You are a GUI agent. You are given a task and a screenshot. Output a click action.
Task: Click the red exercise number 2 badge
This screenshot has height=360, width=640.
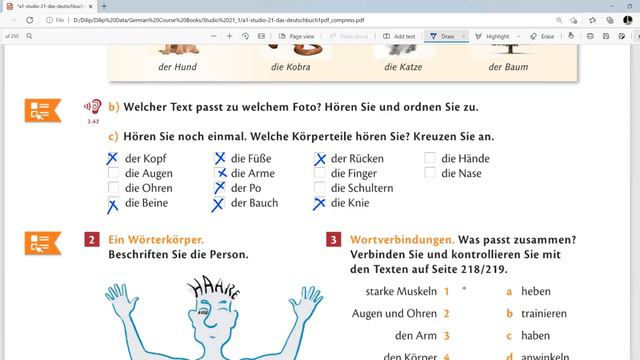pos(92,240)
